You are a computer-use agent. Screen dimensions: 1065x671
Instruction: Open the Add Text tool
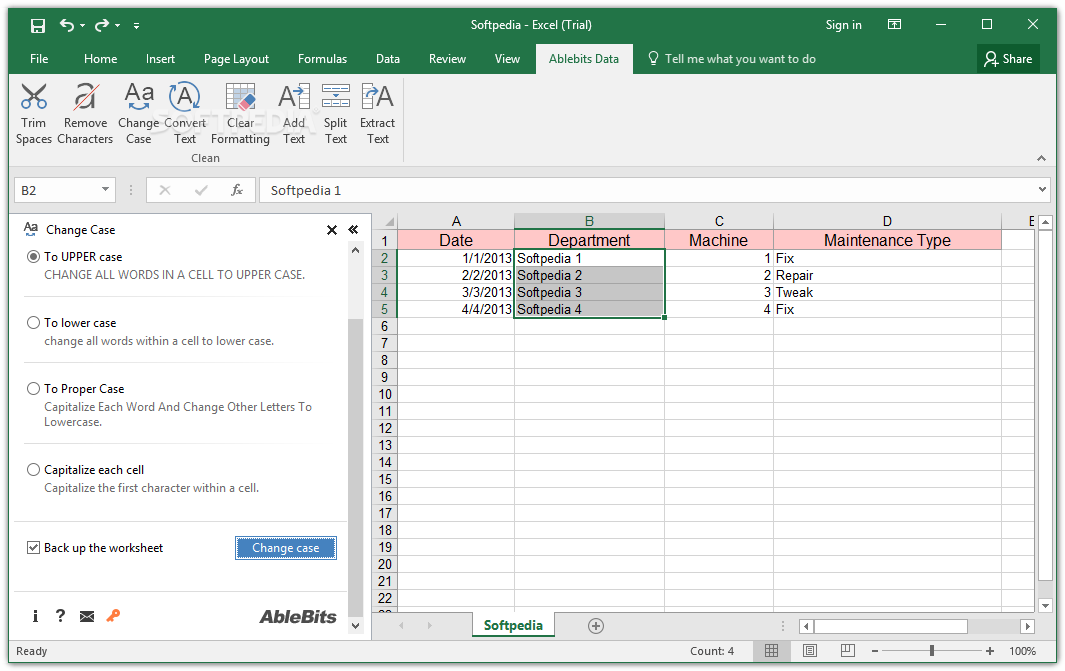coord(294,113)
